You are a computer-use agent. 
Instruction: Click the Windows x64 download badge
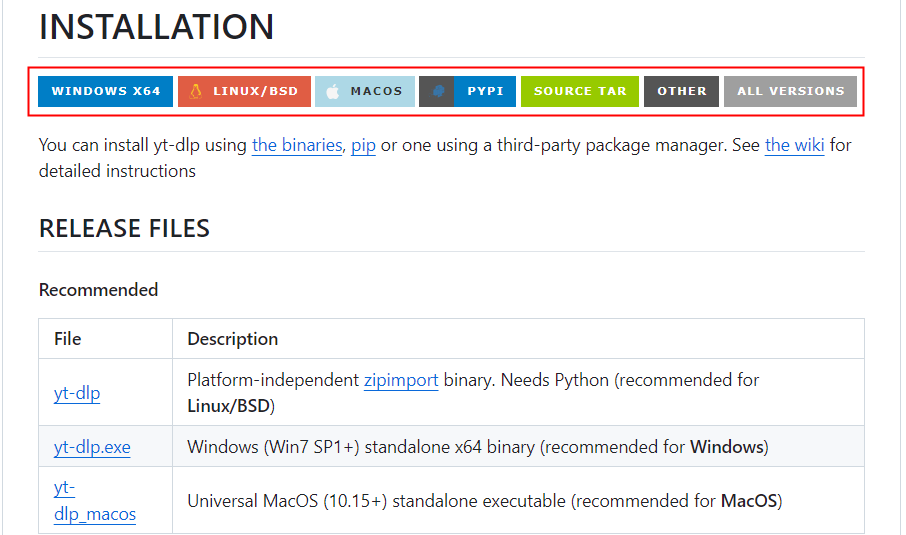coord(106,91)
